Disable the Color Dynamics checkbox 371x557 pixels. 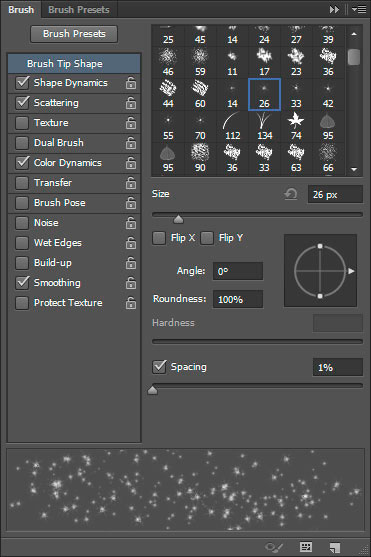(x=22, y=163)
